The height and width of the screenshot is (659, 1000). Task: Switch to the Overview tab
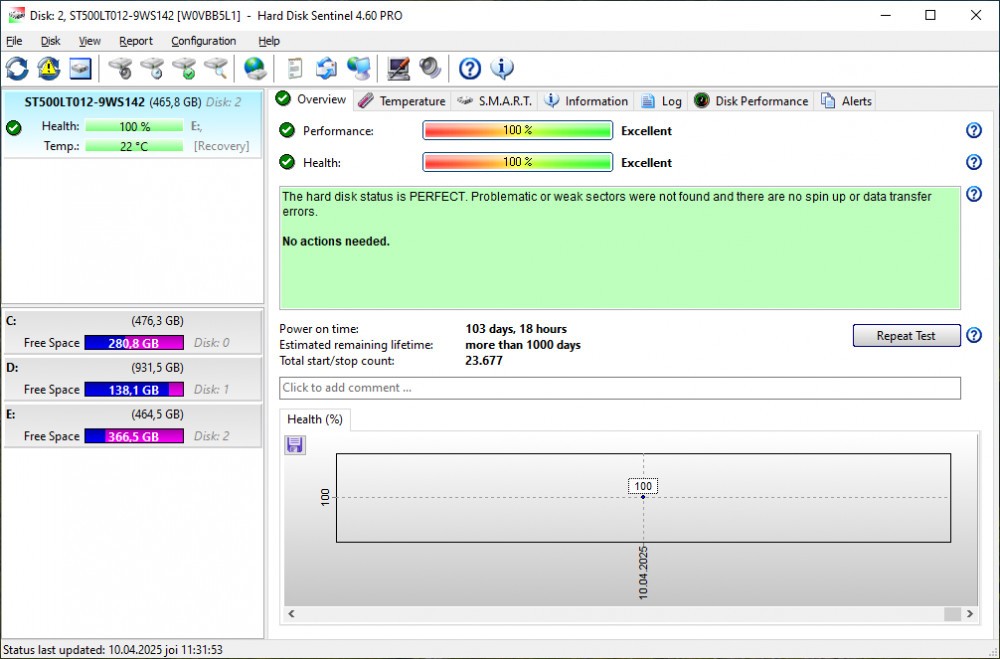(312, 100)
